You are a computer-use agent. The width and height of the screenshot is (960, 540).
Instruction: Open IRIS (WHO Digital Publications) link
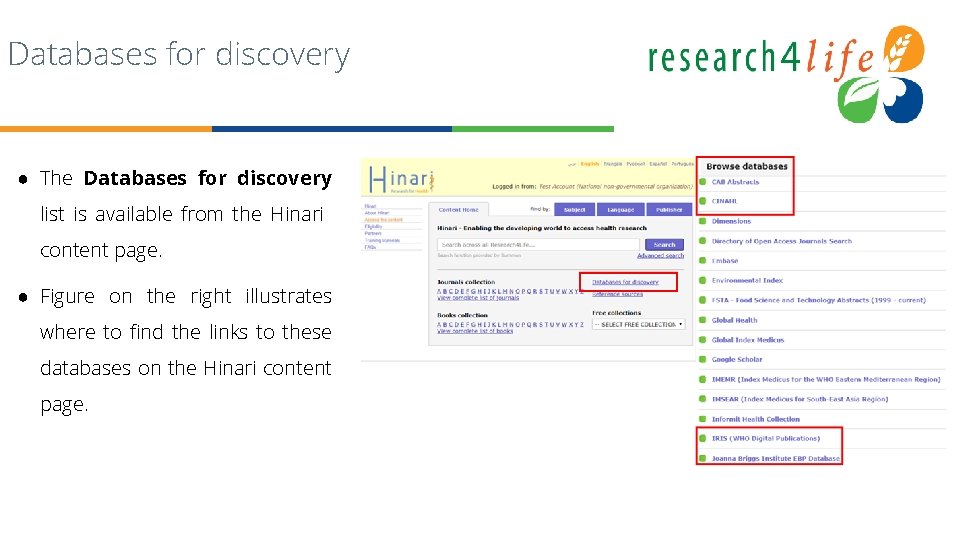tap(766, 438)
